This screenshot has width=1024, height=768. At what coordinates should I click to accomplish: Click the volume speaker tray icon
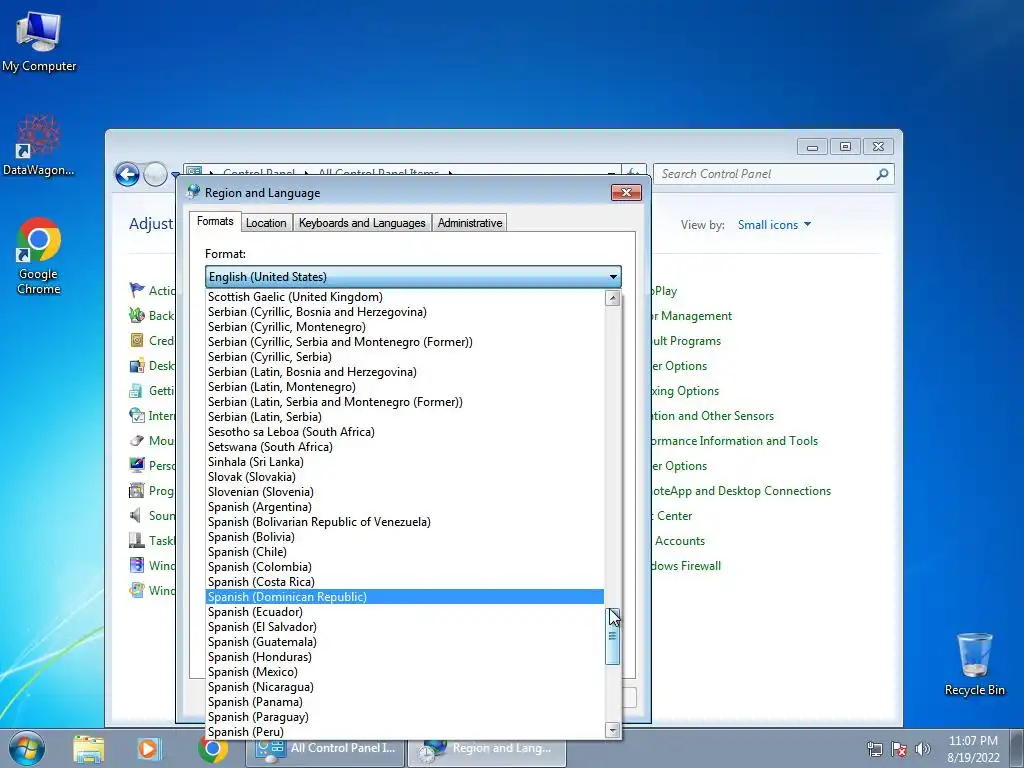923,749
